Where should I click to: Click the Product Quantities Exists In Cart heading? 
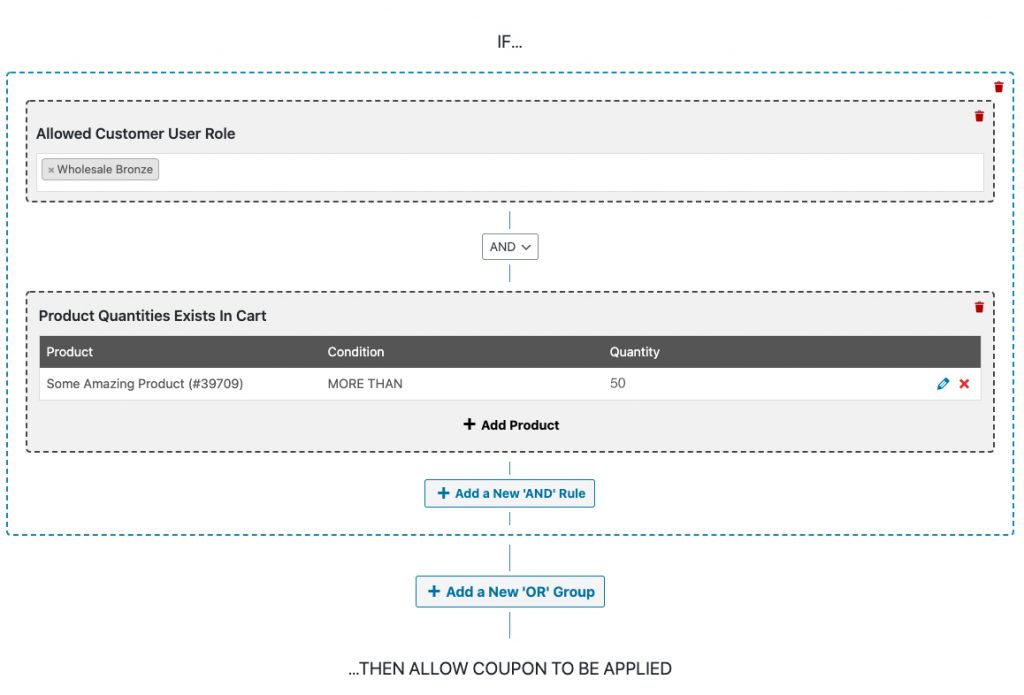click(152, 315)
